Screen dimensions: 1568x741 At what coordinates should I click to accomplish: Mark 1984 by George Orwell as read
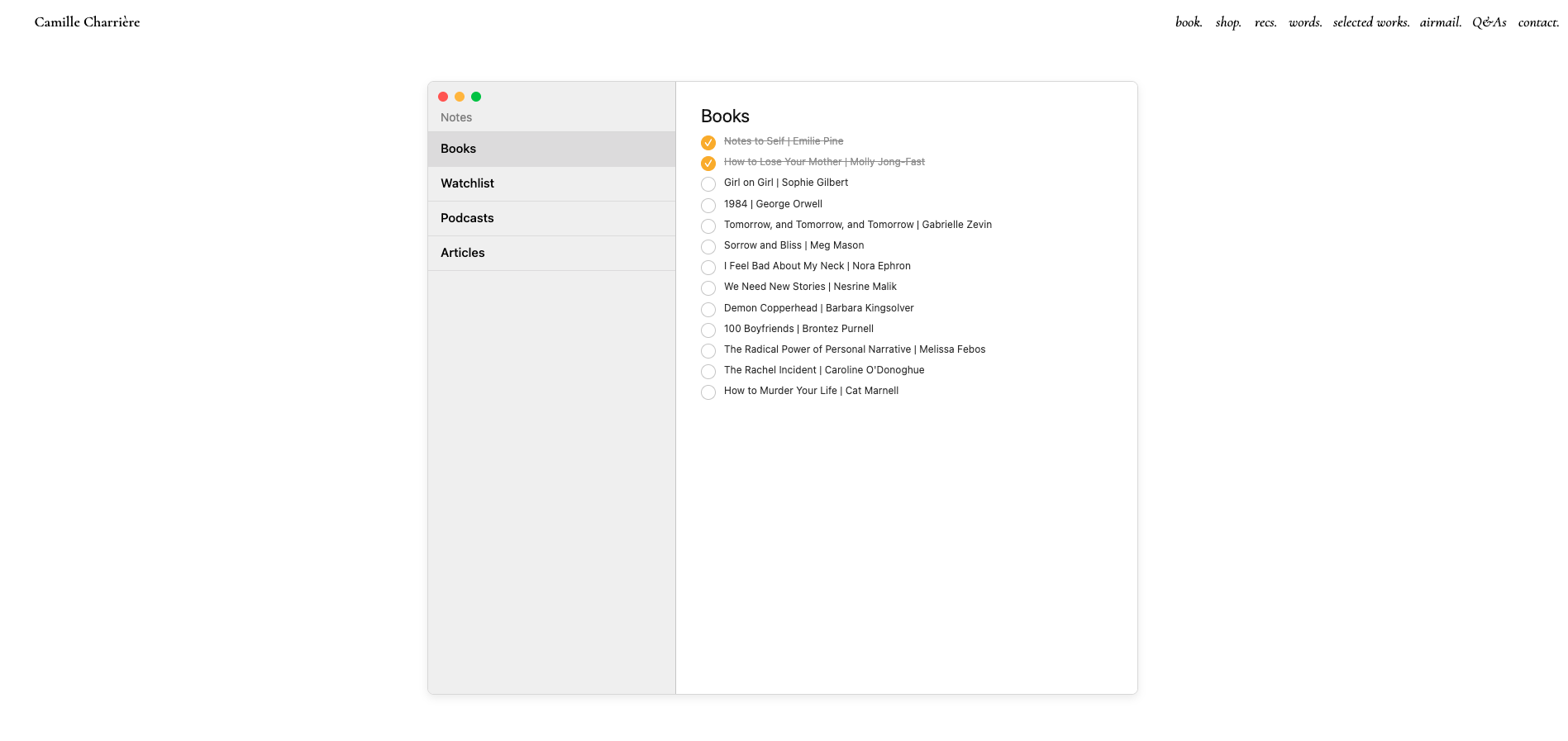point(708,205)
